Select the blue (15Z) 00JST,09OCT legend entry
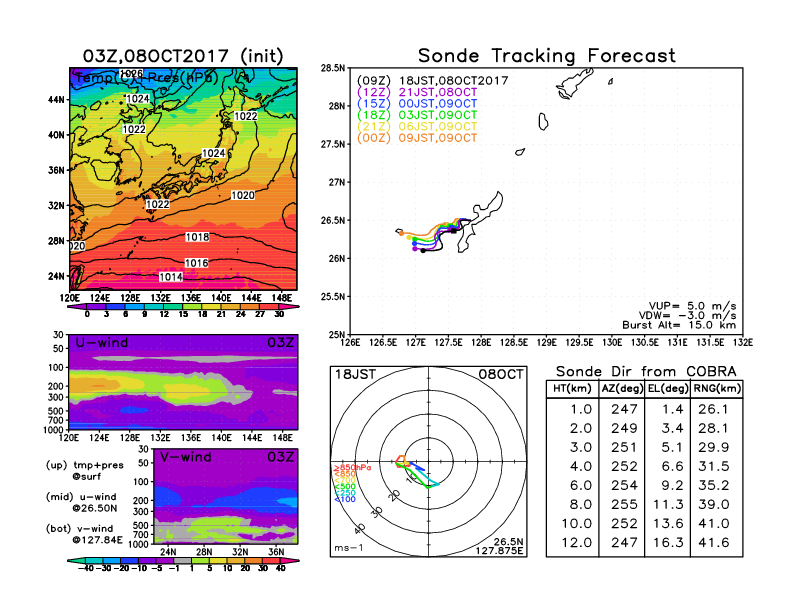 (x=417, y=104)
